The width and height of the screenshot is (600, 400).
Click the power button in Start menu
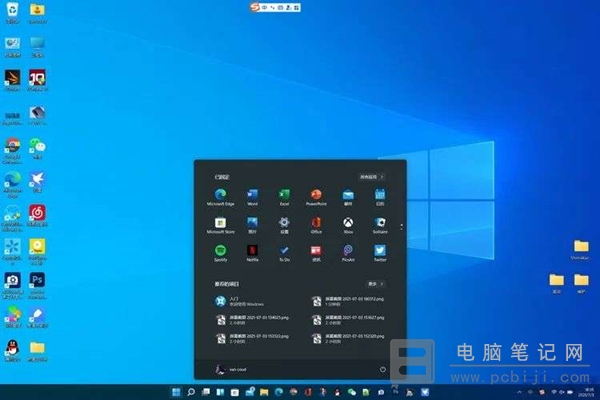pyautogui.click(x=383, y=369)
